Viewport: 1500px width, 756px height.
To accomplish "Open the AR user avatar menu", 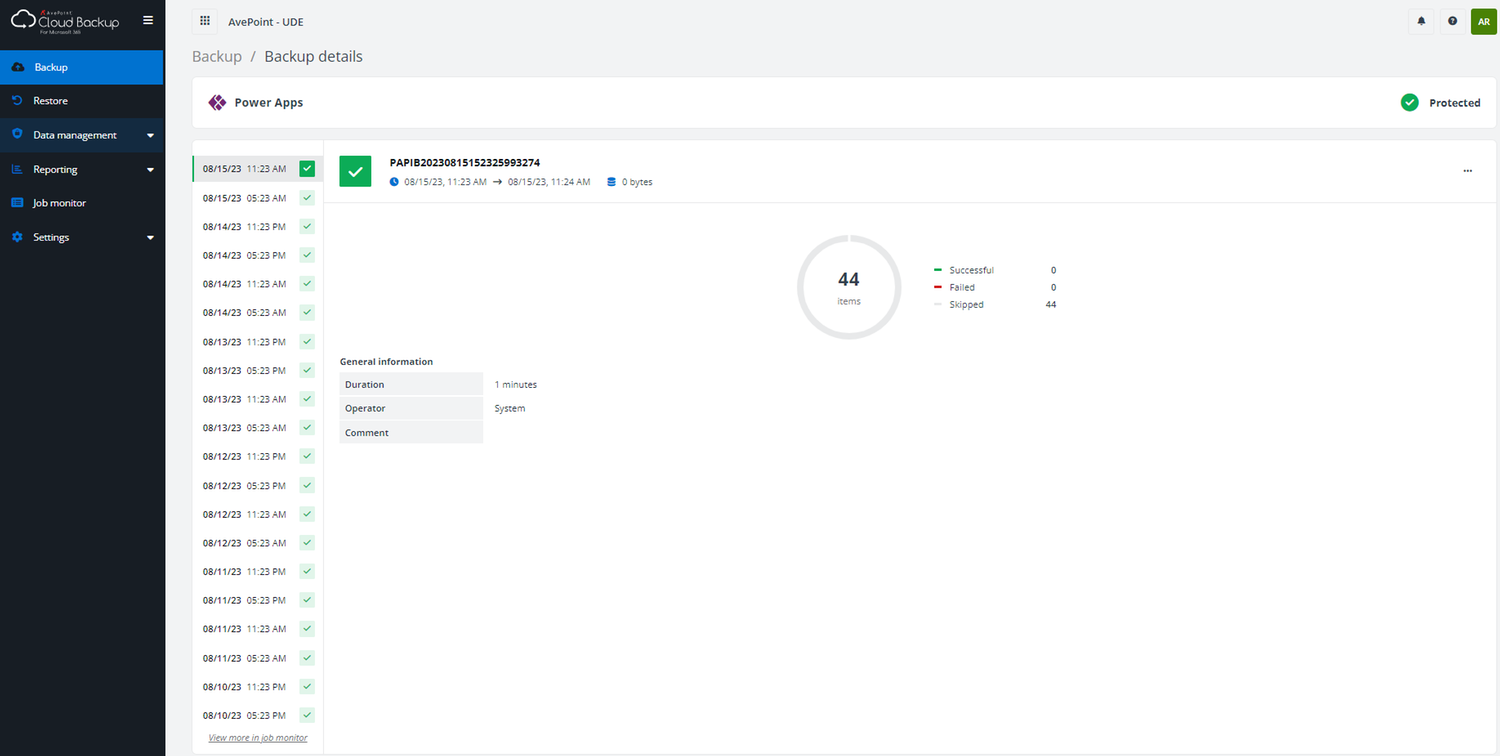I will (x=1483, y=21).
